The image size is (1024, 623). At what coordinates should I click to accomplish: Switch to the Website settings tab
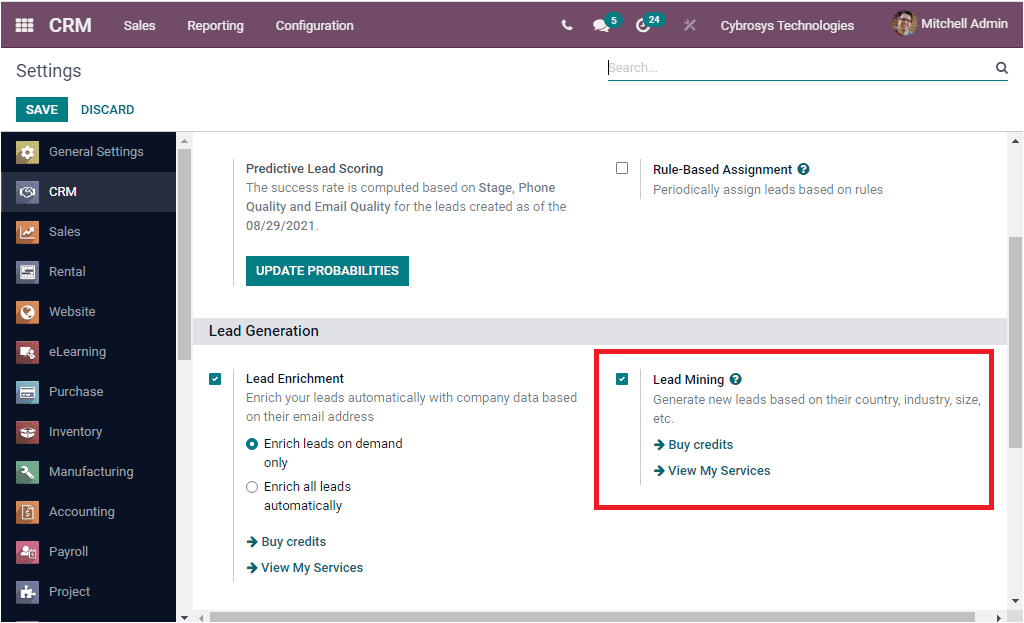[x=74, y=311]
